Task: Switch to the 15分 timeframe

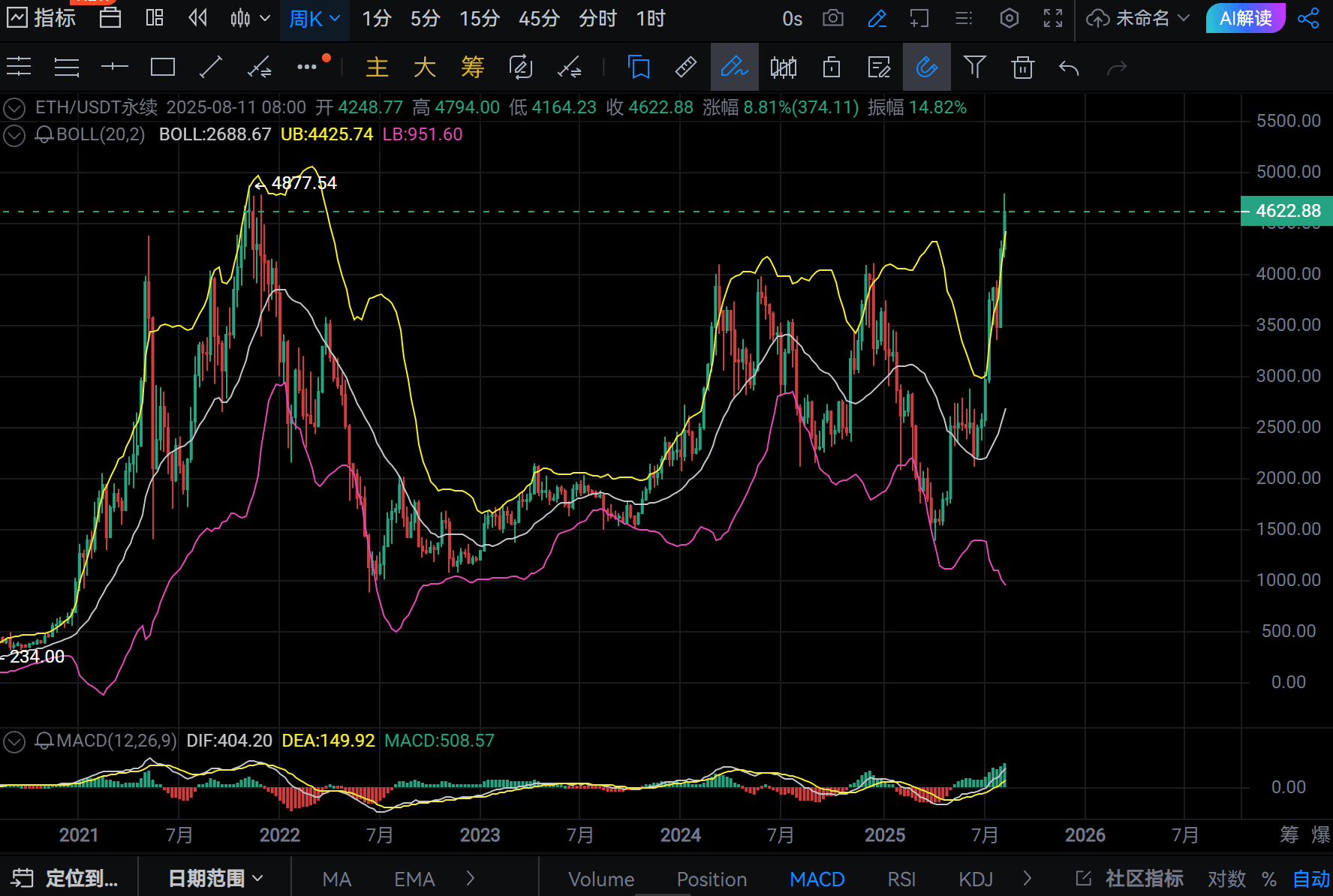Action: [480, 19]
